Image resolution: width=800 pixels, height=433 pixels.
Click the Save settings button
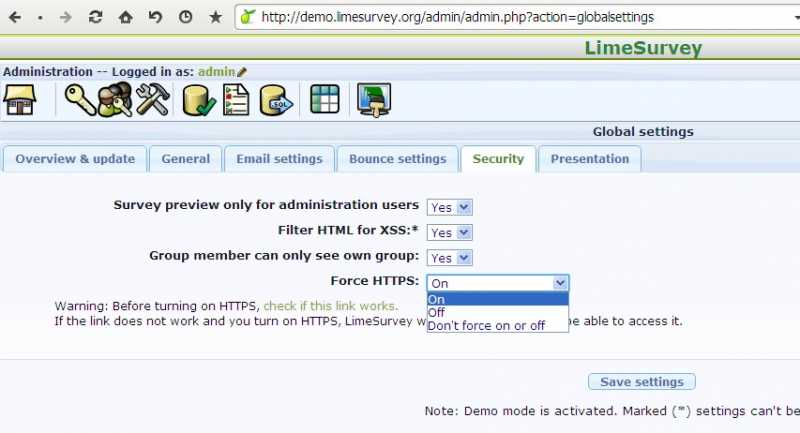tap(641, 381)
